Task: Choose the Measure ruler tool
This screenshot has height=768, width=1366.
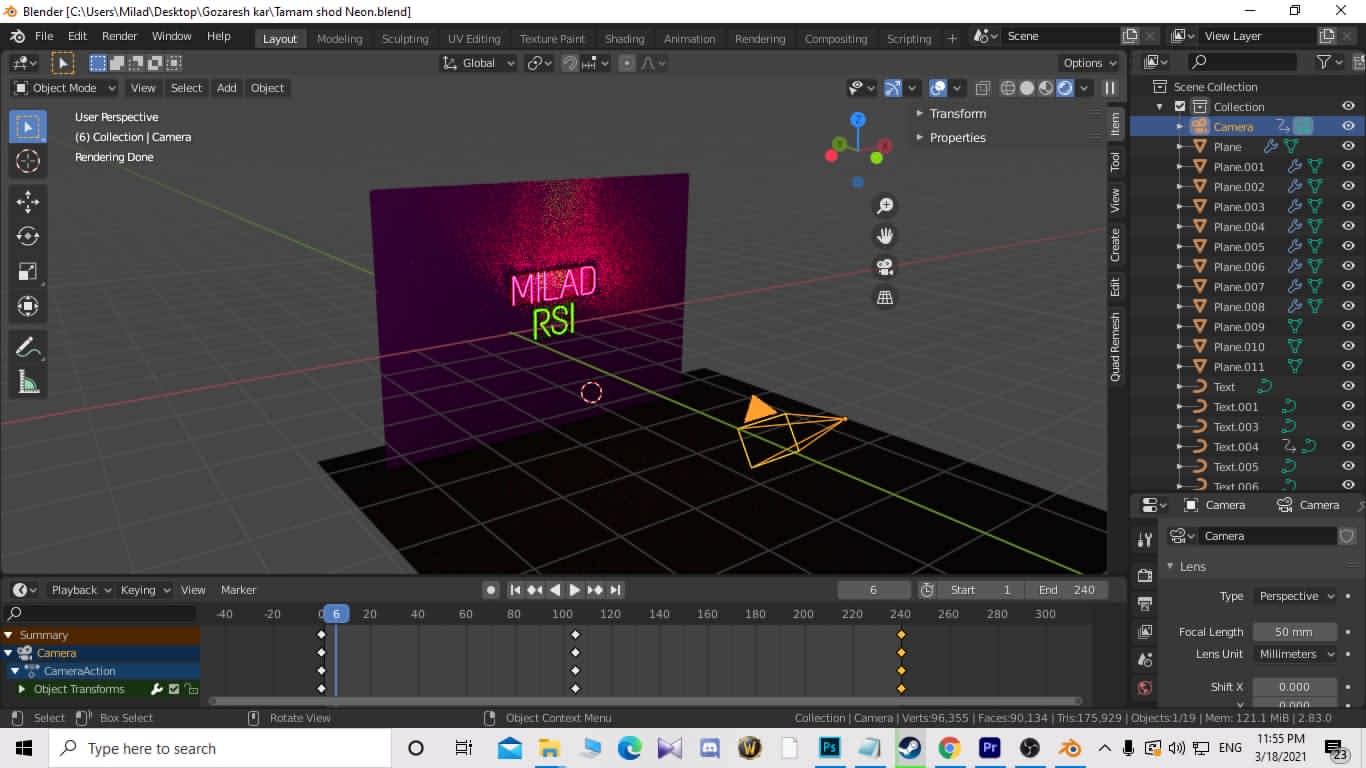Action: click(28, 382)
